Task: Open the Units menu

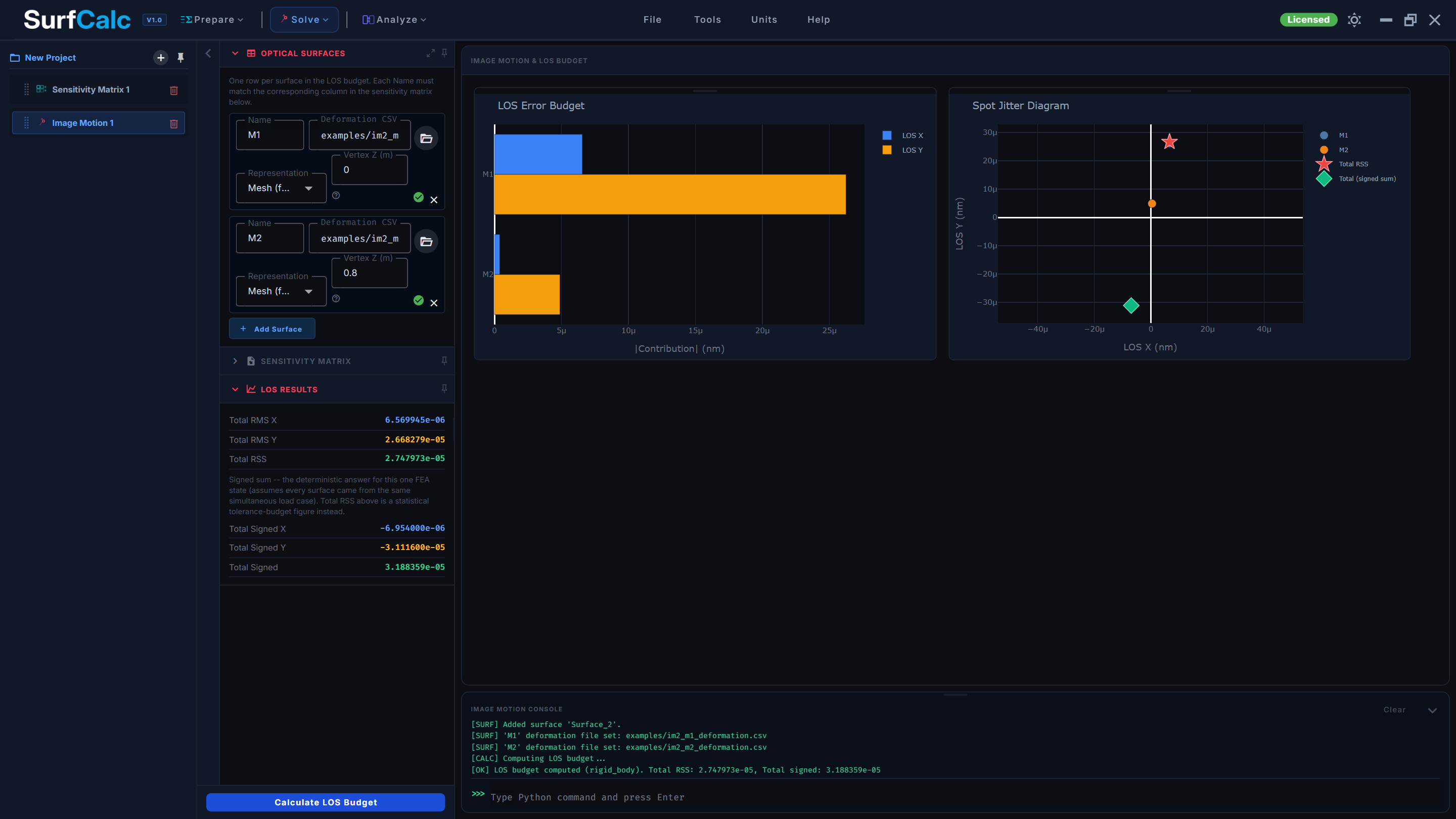Action: 764,20
